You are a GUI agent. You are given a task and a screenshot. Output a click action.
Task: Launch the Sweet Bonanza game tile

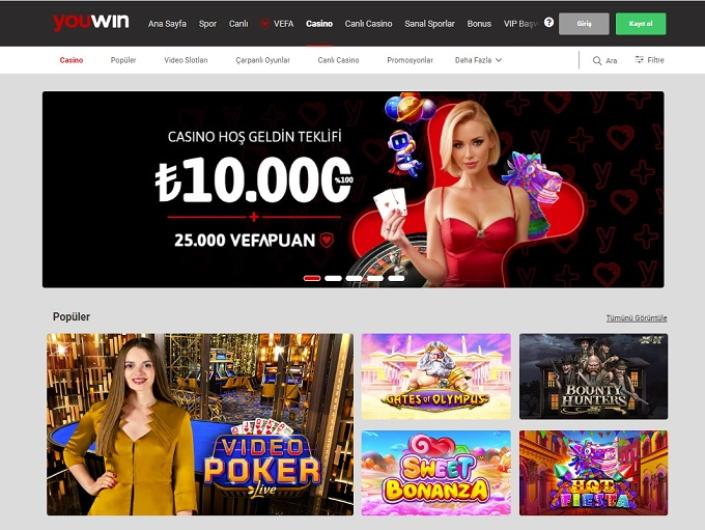click(436, 473)
